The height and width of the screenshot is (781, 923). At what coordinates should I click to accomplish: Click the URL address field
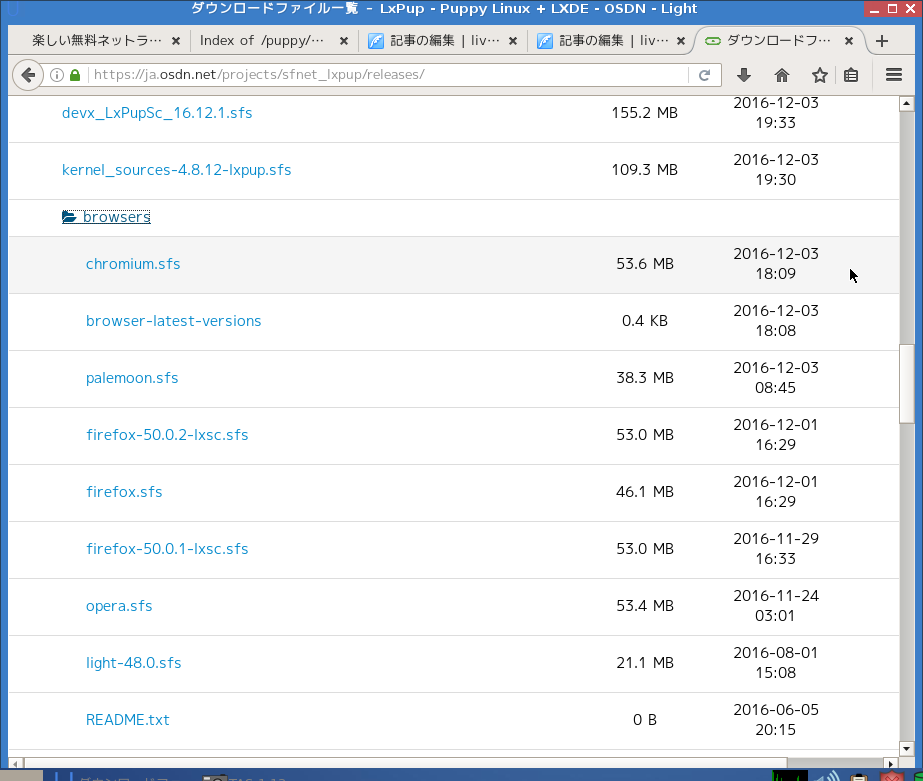[389, 75]
